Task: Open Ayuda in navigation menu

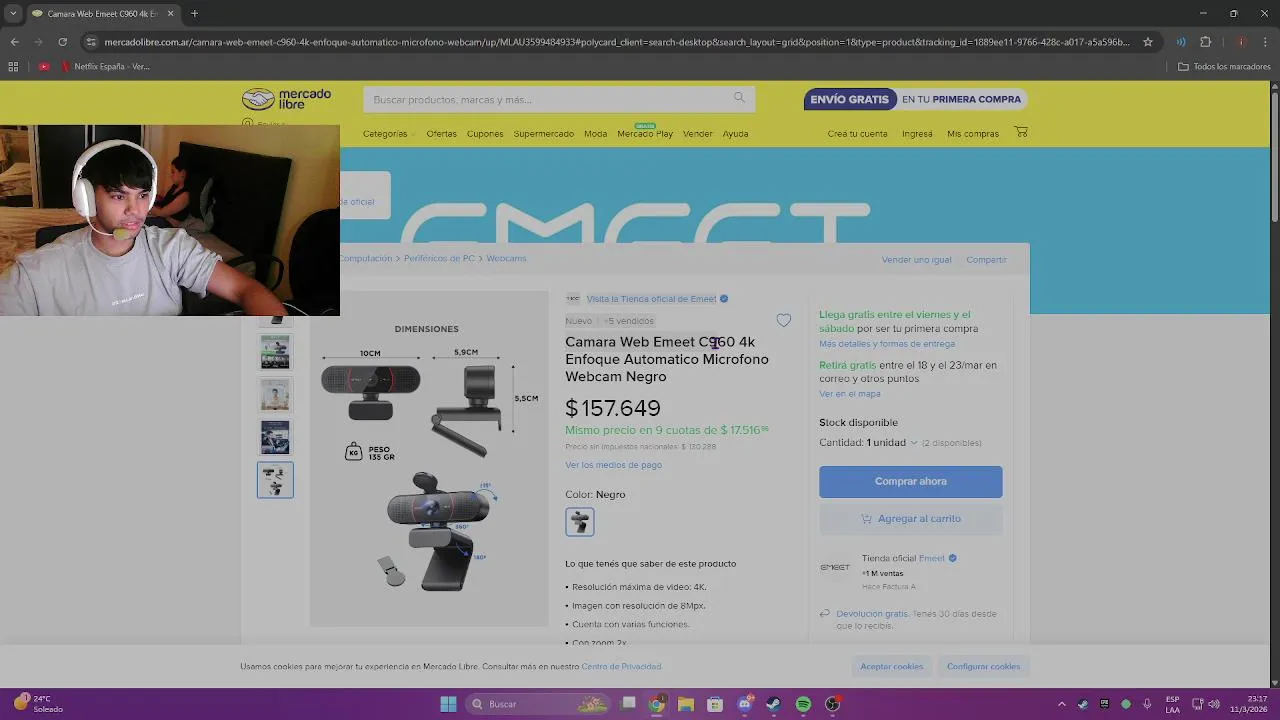Action: [x=736, y=134]
